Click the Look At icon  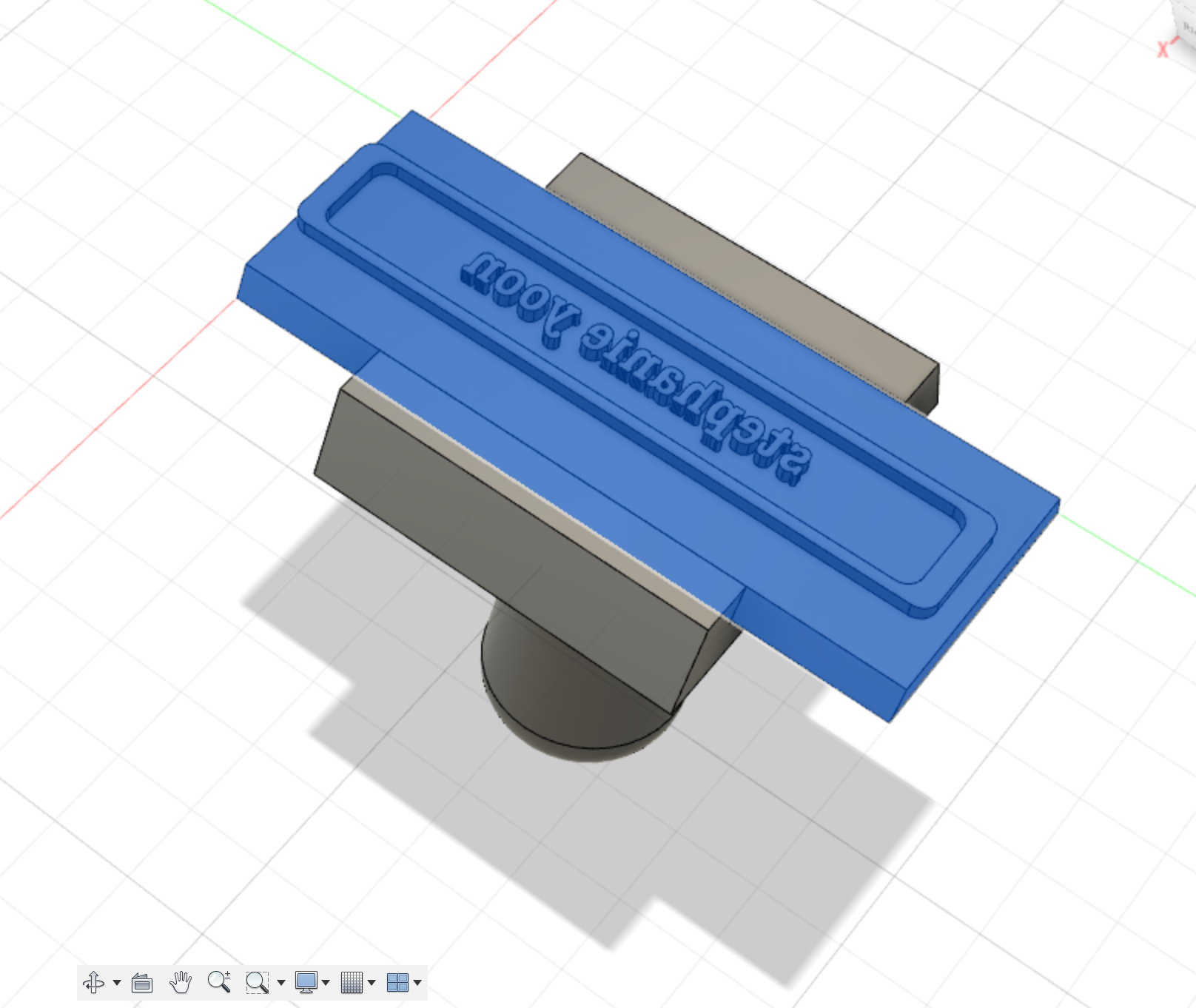point(141,982)
